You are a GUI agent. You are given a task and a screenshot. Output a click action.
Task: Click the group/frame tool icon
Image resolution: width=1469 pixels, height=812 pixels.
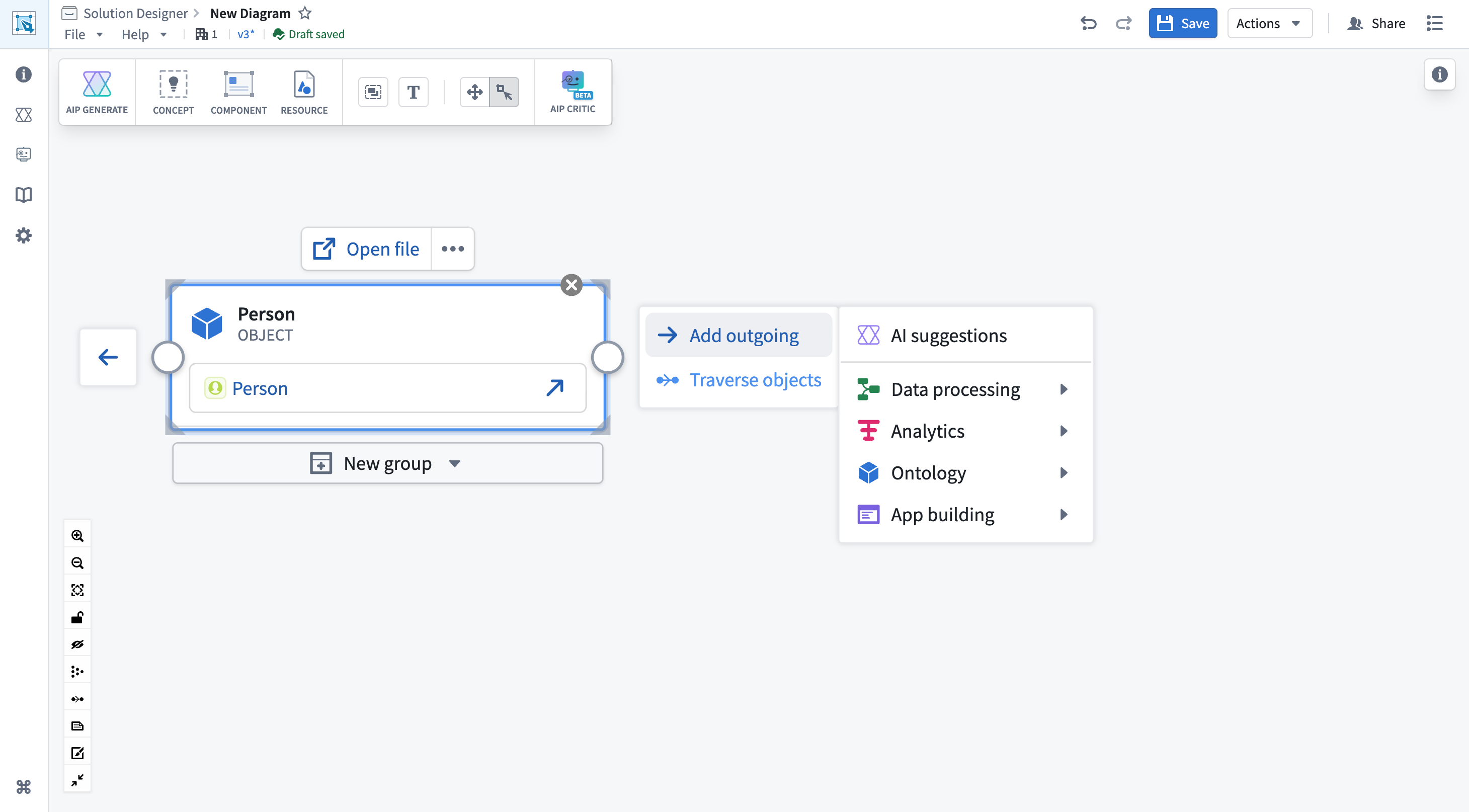(373, 92)
